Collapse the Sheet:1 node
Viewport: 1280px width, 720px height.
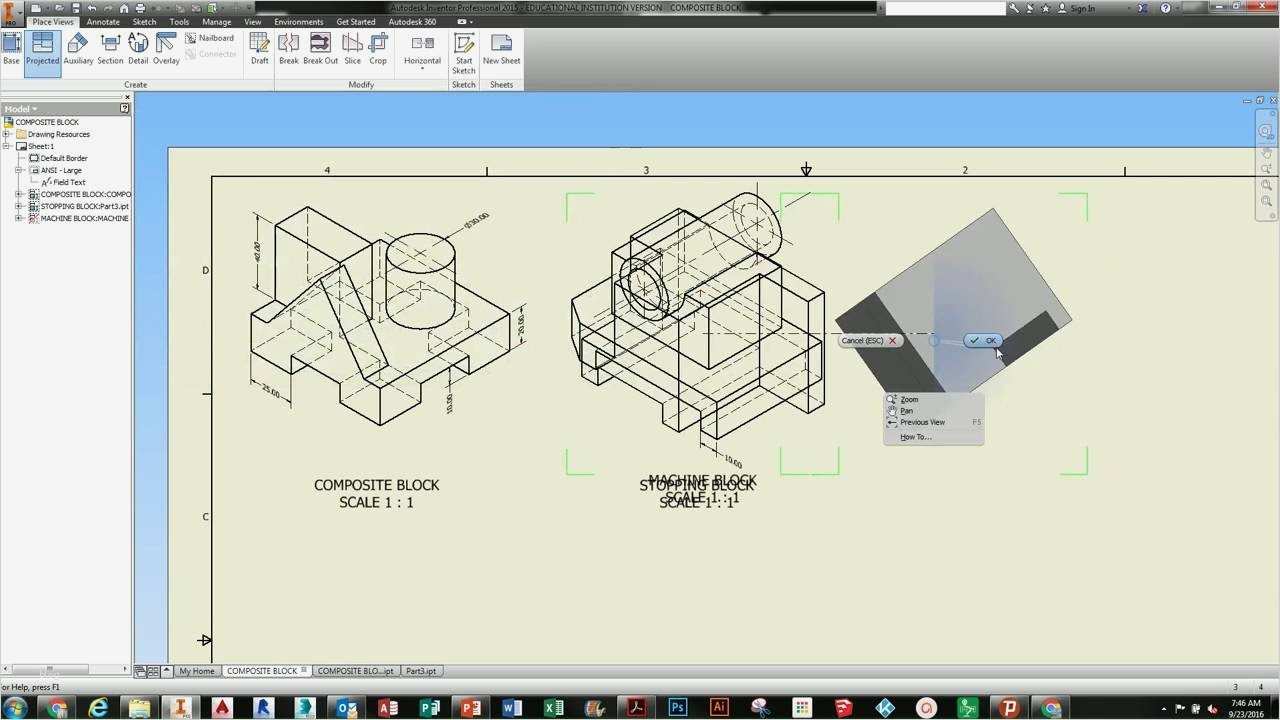click(x=7, y=146)
